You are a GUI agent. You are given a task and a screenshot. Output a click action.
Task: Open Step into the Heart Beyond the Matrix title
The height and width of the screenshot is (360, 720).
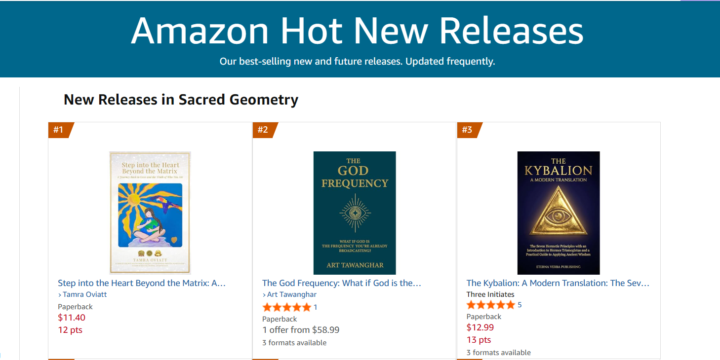(x=142, y=283)
